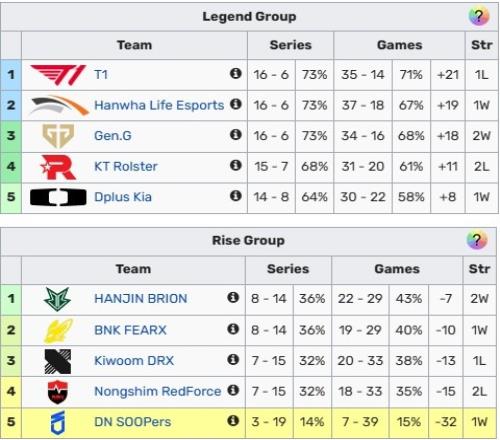
Task: Open the T1 team link
Action: [x=101, y=75]
